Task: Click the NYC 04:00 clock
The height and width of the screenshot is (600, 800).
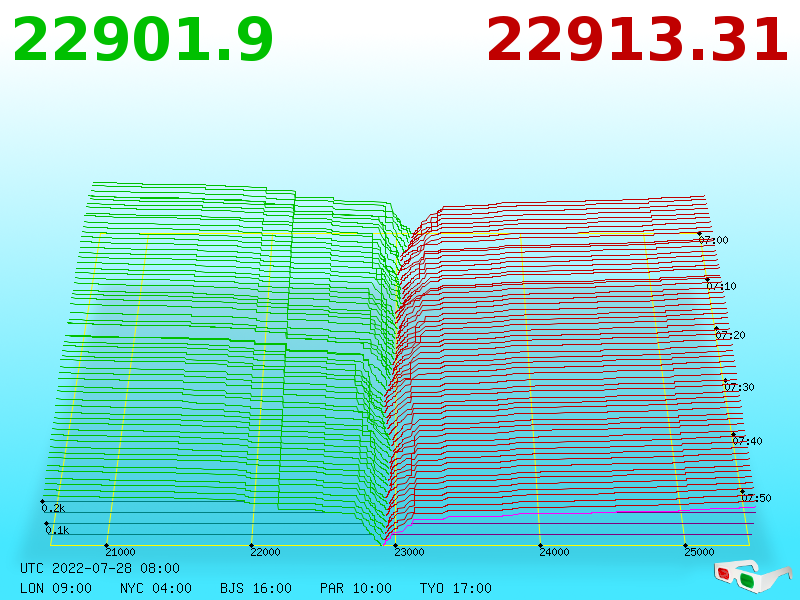Action: point(156,588)
